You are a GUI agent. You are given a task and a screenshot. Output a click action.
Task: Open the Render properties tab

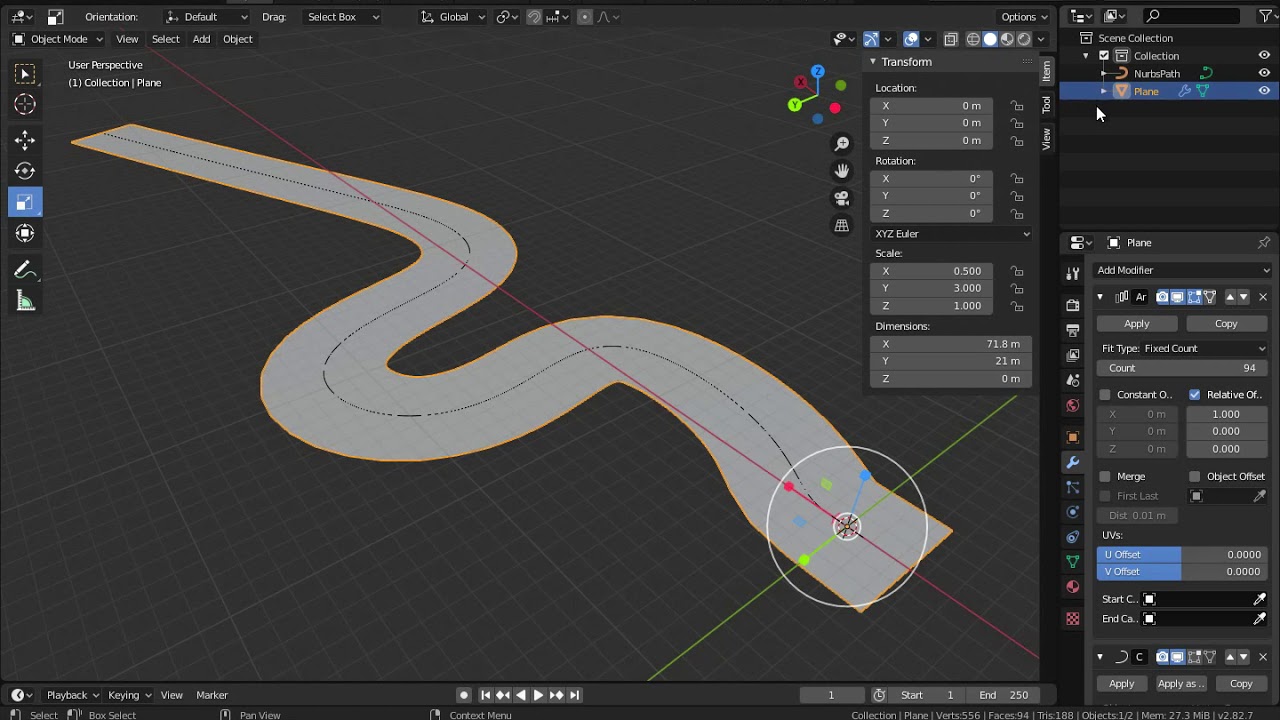[x=1073, y=305]
